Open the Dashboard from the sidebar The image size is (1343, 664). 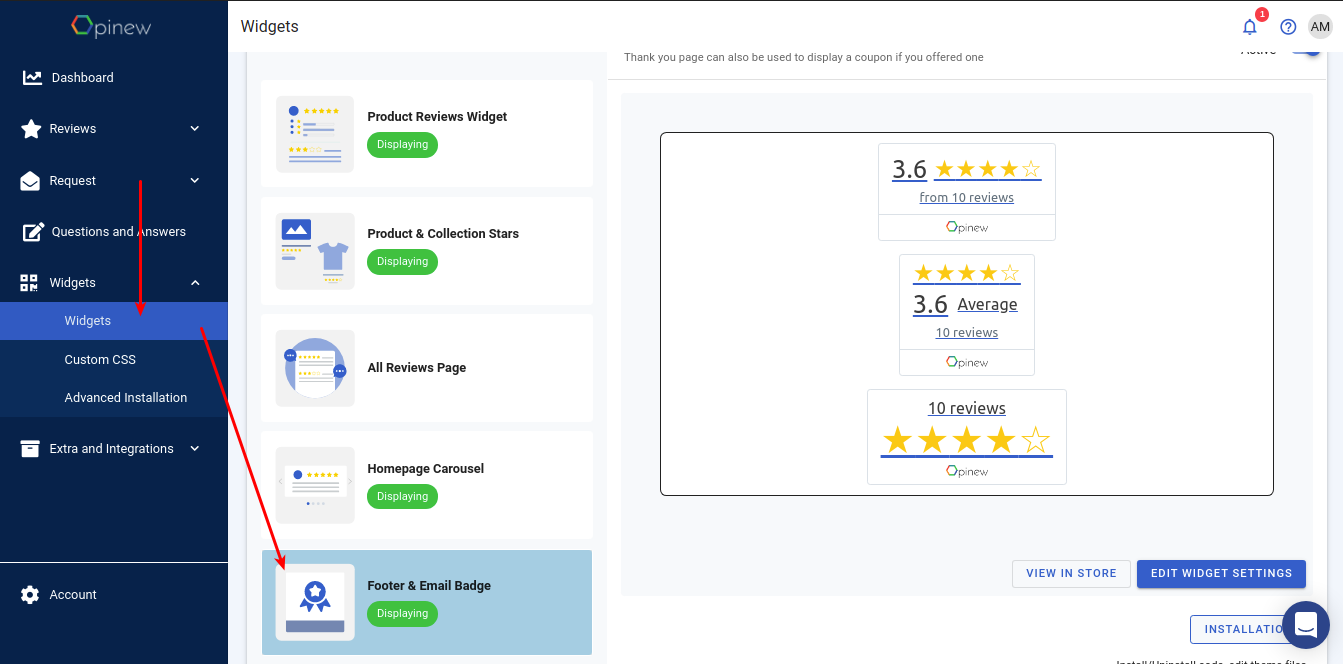[x=30, y=77]
